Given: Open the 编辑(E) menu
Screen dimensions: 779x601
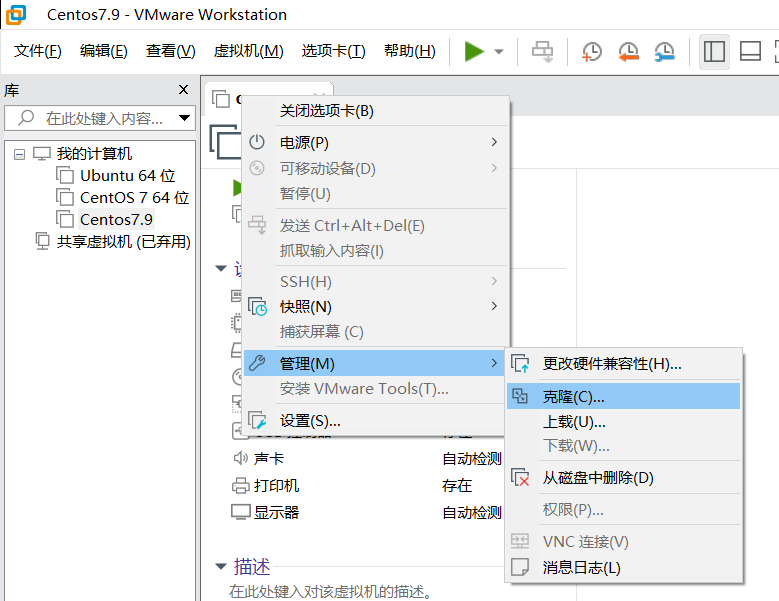Looking at the screenshot, I should click(104, 51).
